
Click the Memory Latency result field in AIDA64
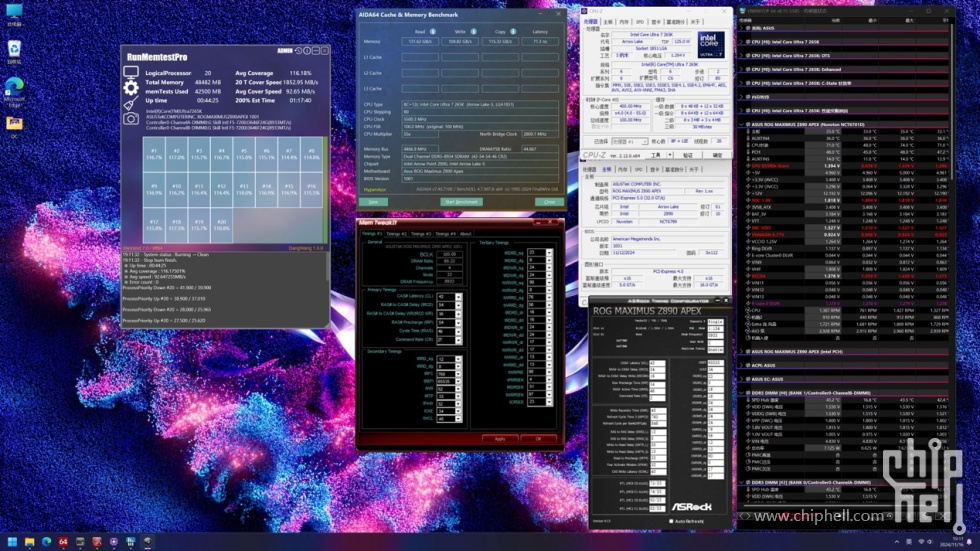(x=540, y=41)
